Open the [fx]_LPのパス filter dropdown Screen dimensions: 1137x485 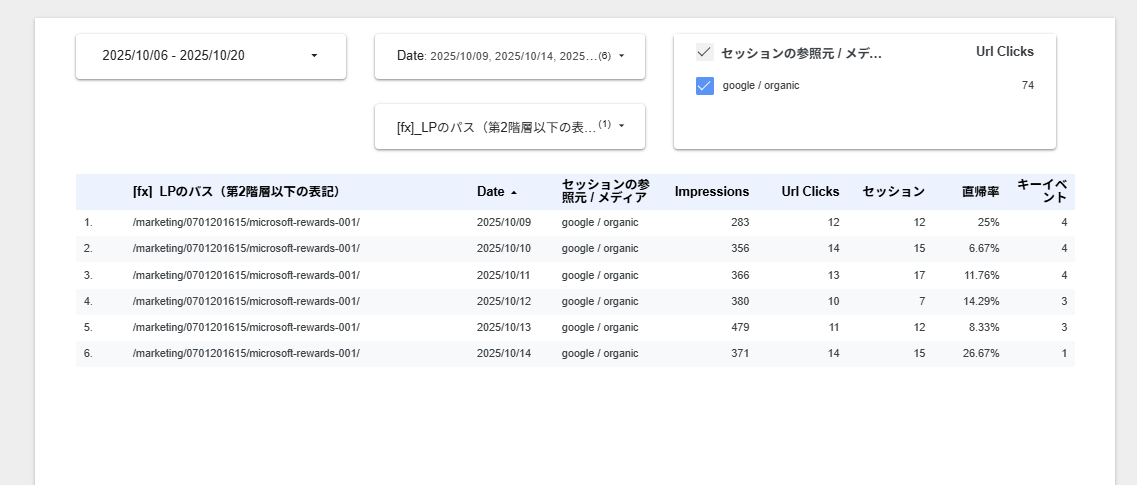pos(509,126)
